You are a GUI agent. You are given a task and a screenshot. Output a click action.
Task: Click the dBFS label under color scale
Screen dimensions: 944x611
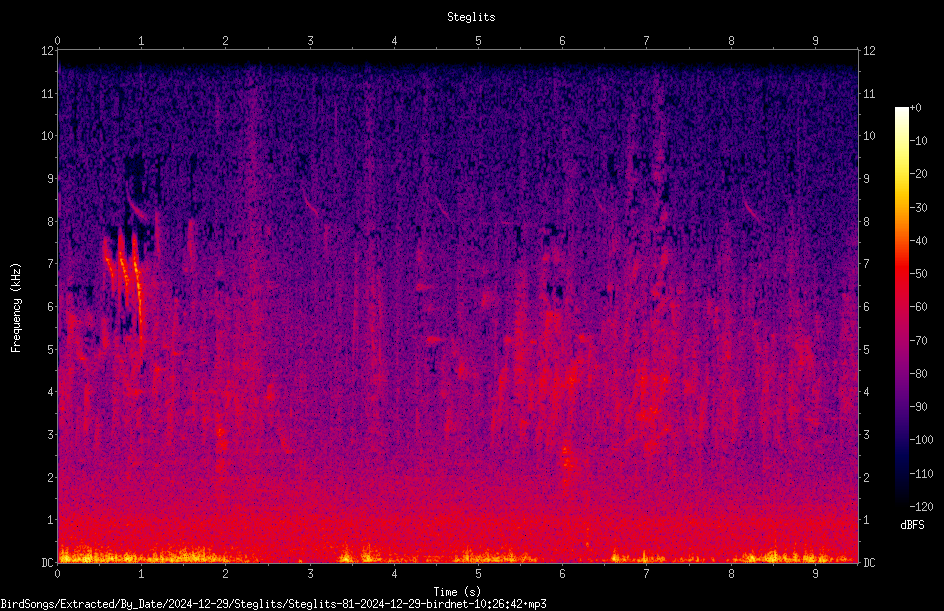click(912, 525)
